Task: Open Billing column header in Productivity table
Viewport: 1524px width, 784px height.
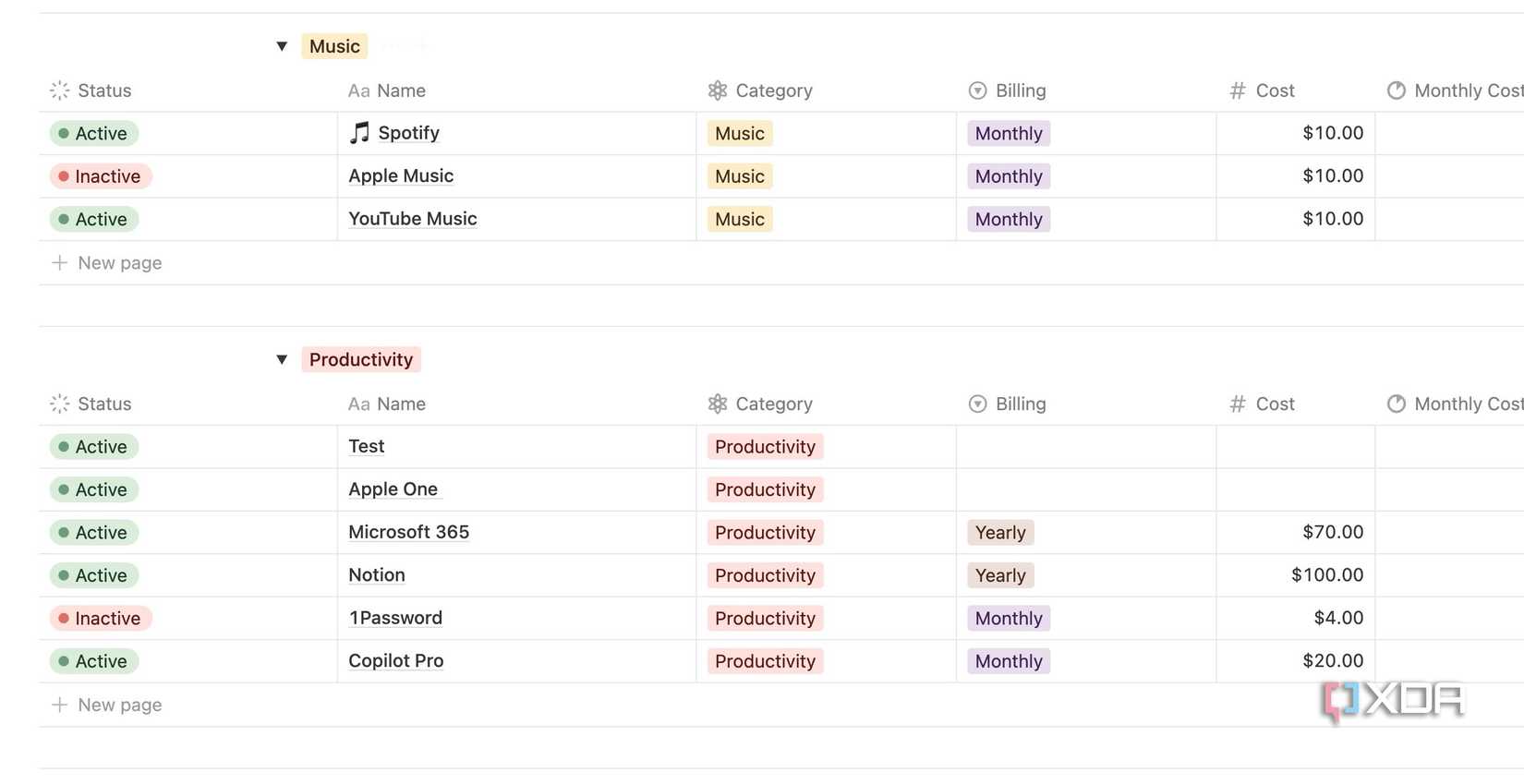Action: click(1086, 404)
